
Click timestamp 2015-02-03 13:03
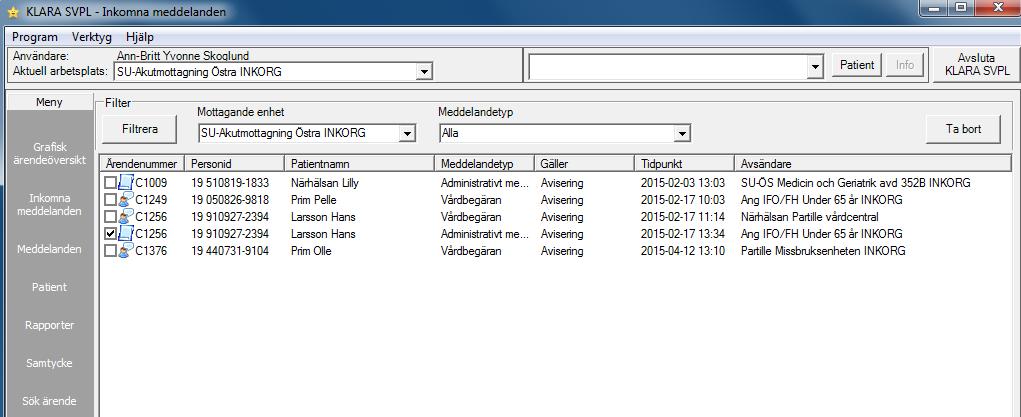coord(683,183)
